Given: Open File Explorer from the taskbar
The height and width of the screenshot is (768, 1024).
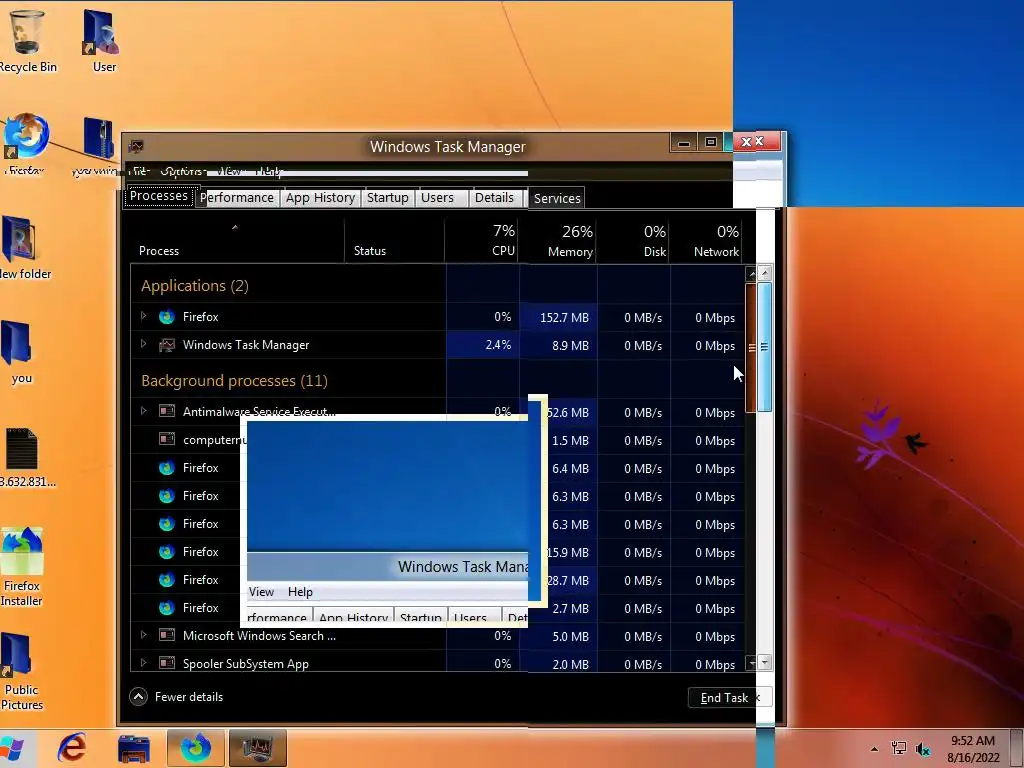Looking at the screenshot, I should click(x=134, y=748).
